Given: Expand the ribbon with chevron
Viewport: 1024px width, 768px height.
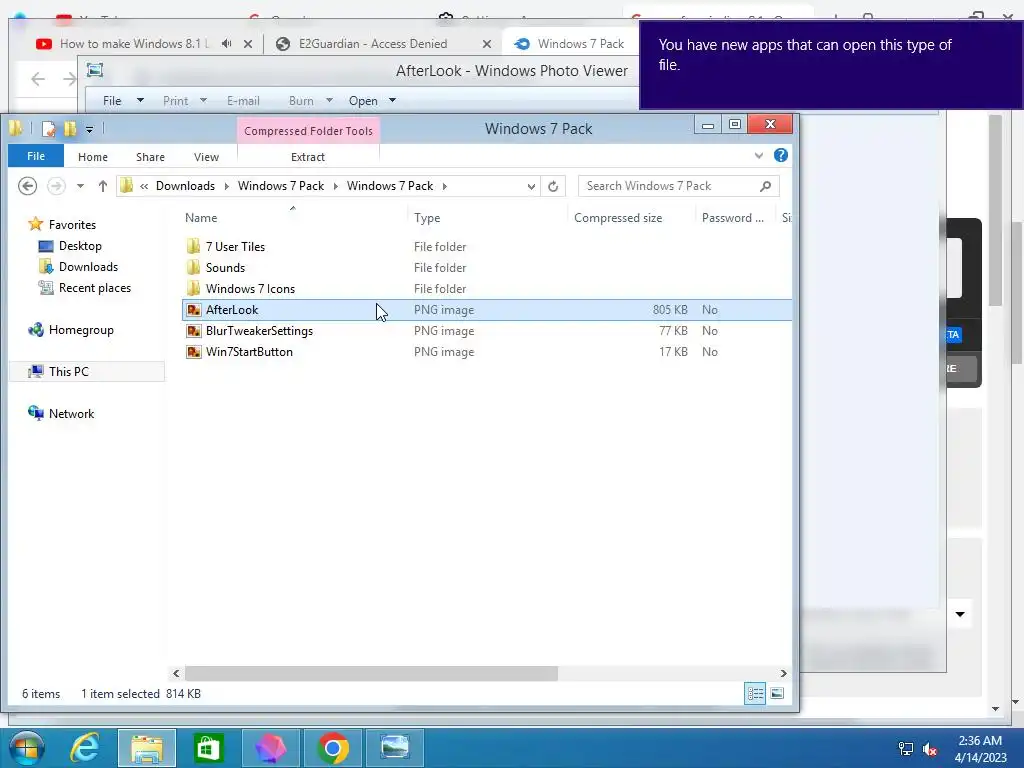Looking at the screenshot, I should pyautogui.click(x=759, y=155).
